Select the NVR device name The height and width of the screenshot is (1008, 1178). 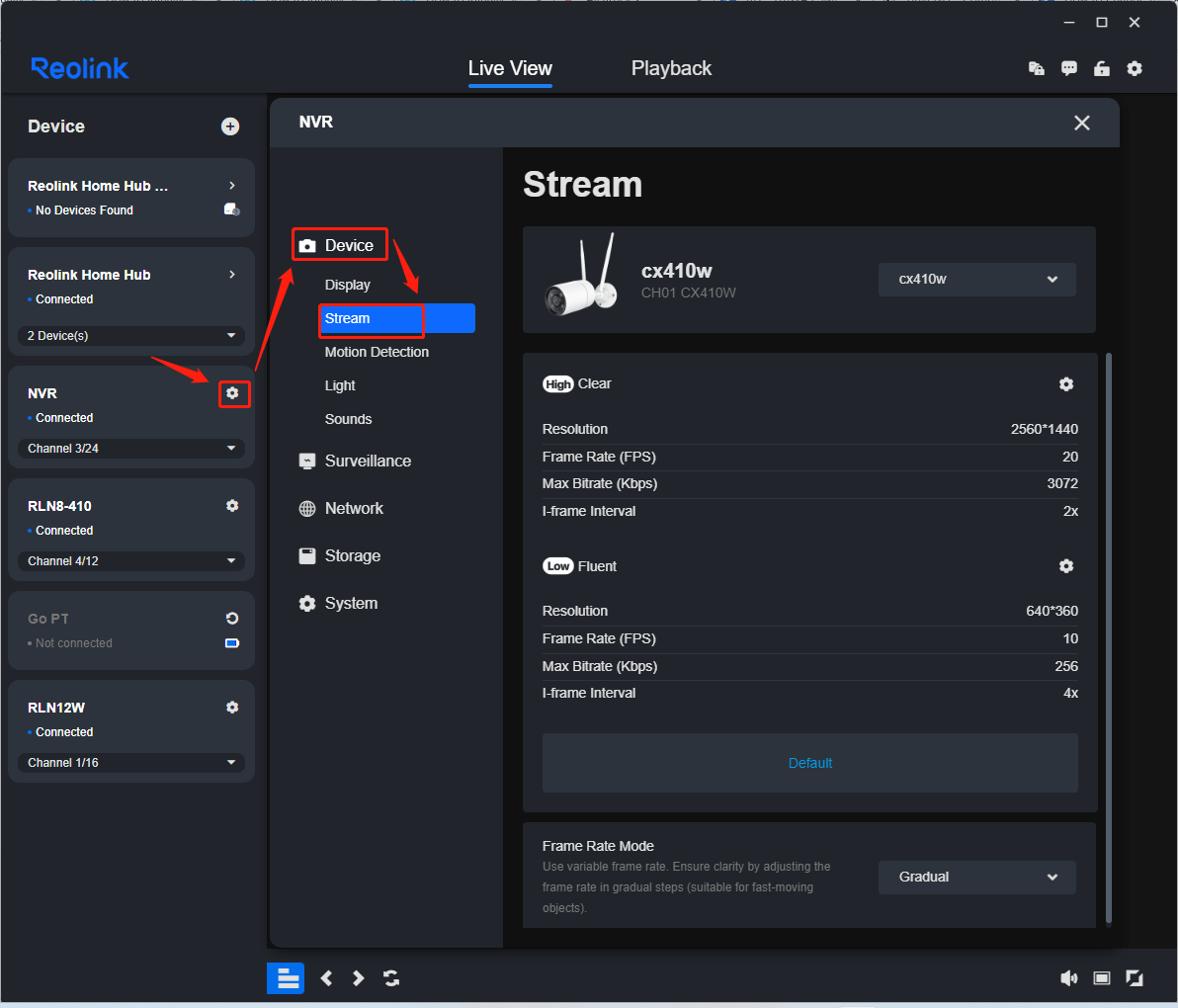42,393
